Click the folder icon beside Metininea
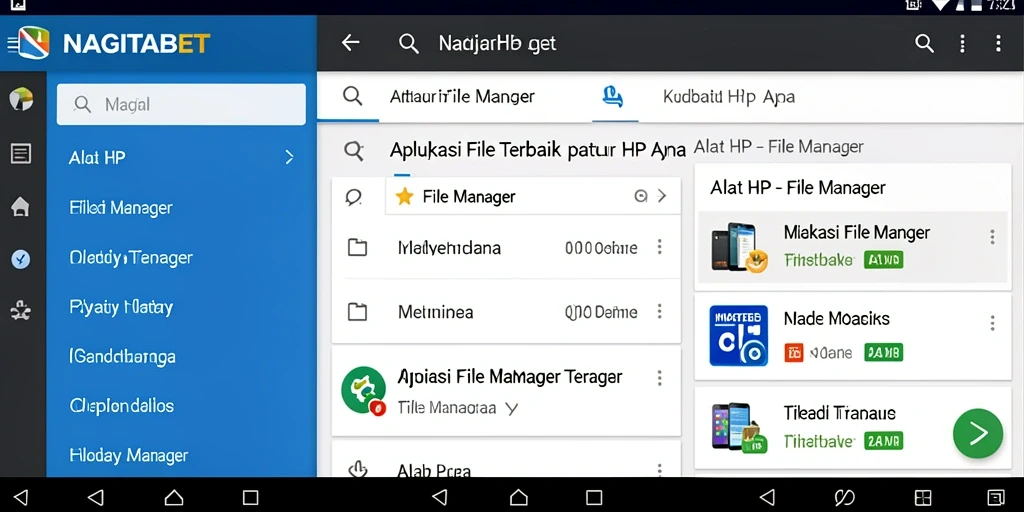 (357, 312)
